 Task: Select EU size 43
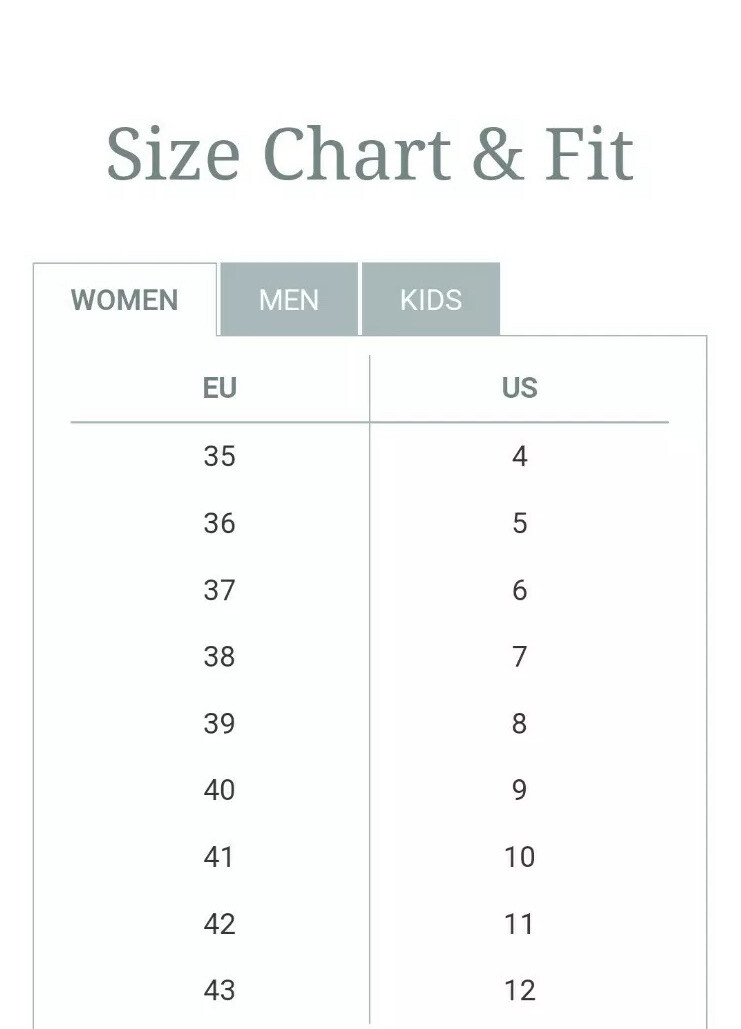tap(219, 990)
